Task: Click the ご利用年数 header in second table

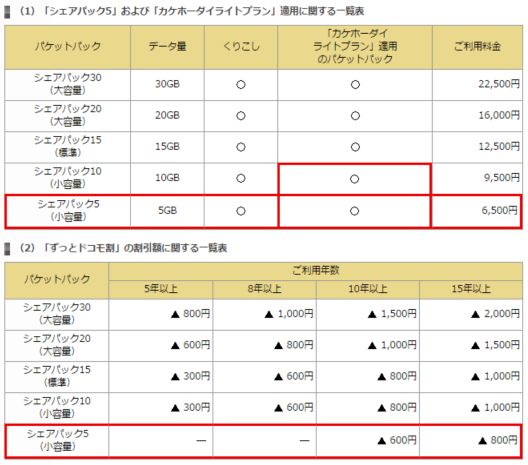Action: [316, 271]
